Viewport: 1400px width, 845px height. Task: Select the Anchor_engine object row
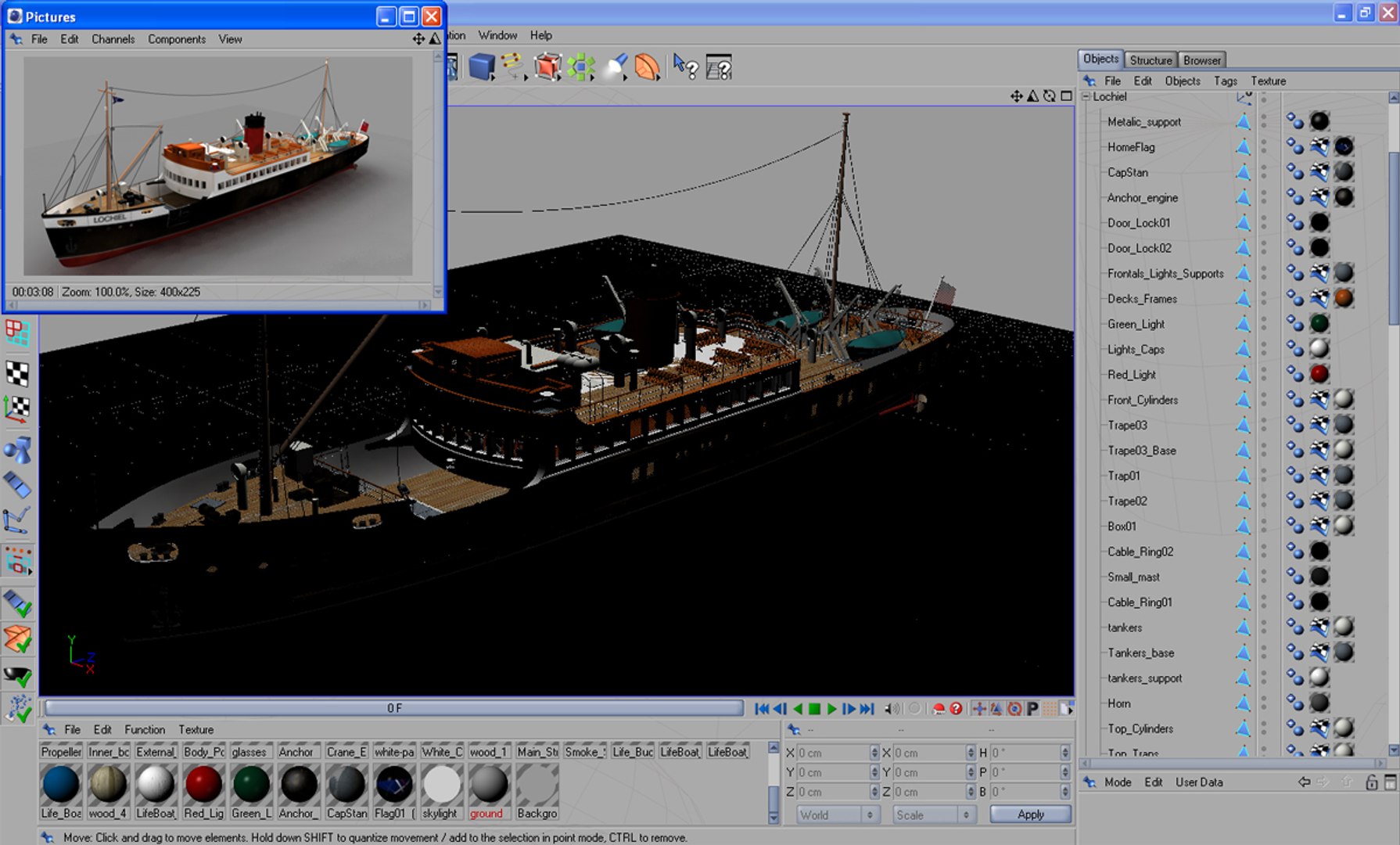click(x=1142, y=198)
